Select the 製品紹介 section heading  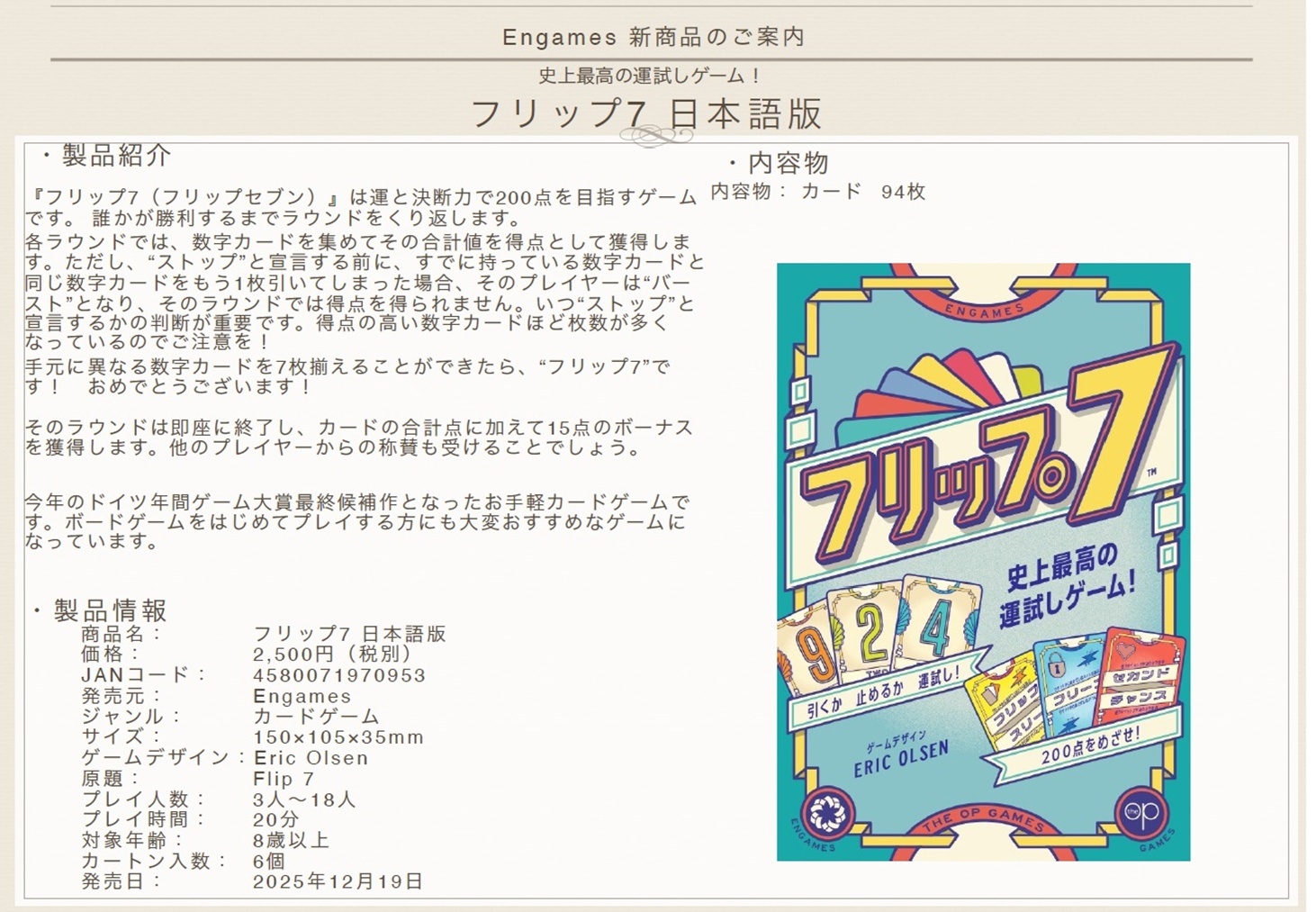115,156
